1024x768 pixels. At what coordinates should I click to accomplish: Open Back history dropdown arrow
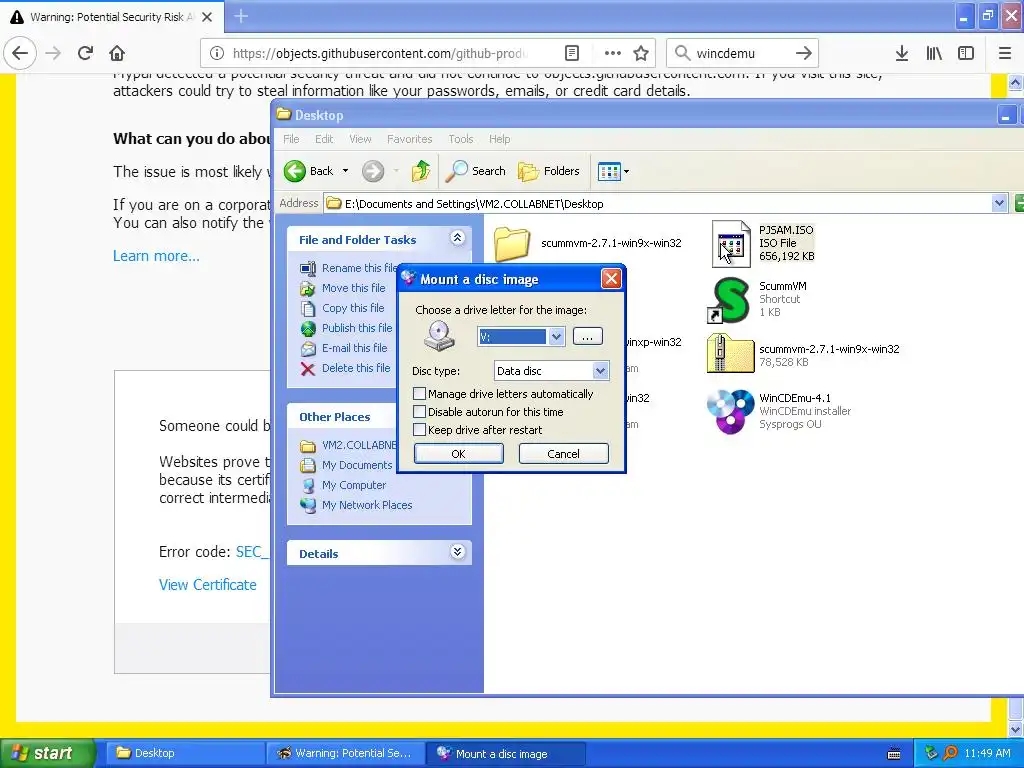pos(345,171)
